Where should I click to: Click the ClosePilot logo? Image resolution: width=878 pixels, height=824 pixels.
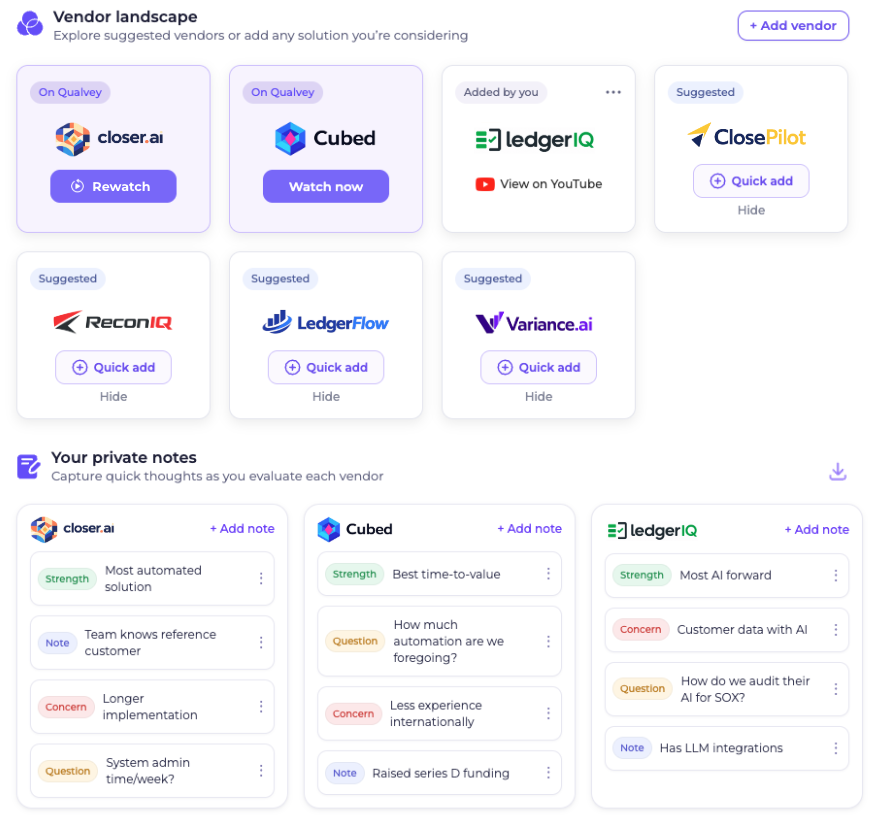(747, 136)
